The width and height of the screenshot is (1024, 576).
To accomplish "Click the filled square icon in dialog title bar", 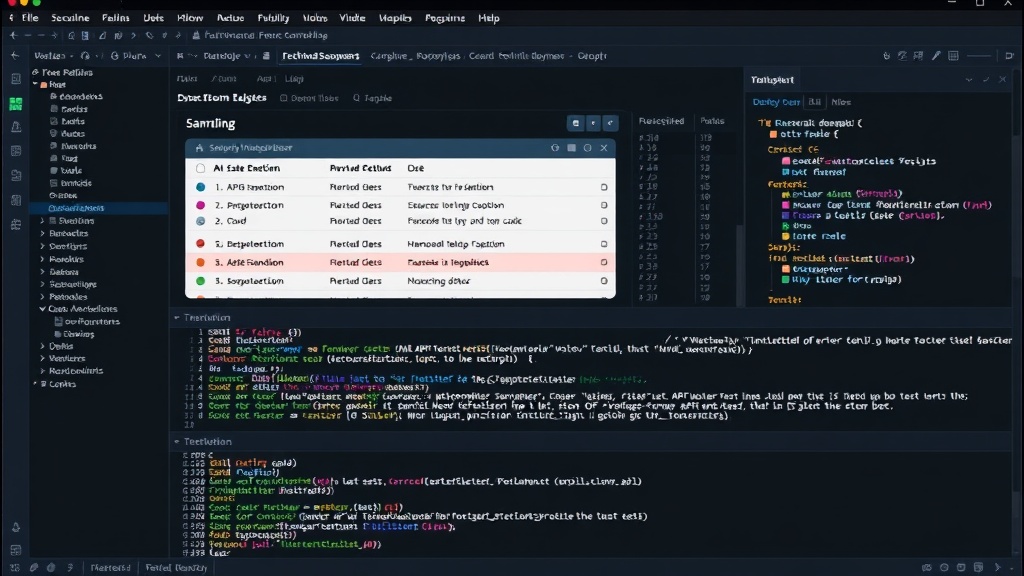I will point(571,148).
